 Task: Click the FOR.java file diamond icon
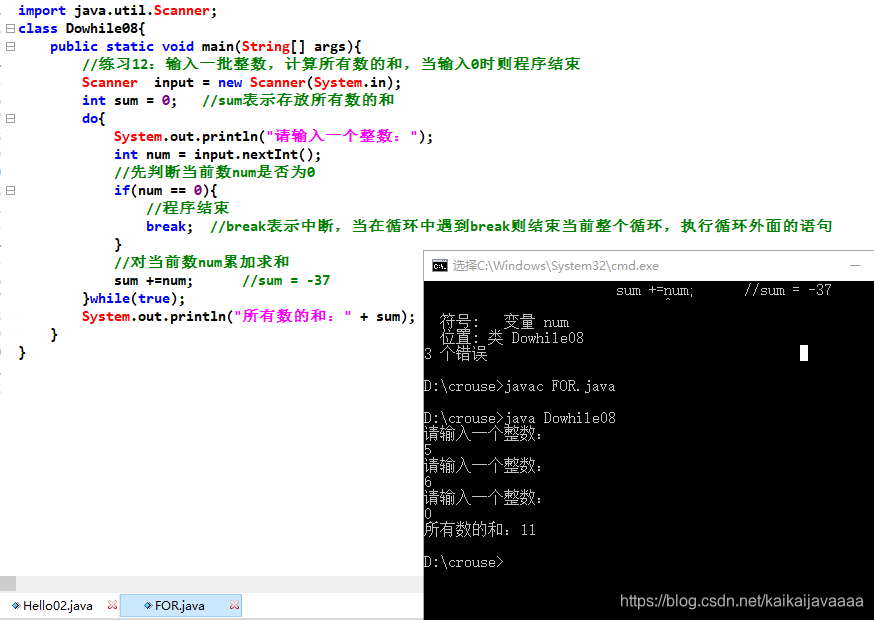click(x=148, y=606)
